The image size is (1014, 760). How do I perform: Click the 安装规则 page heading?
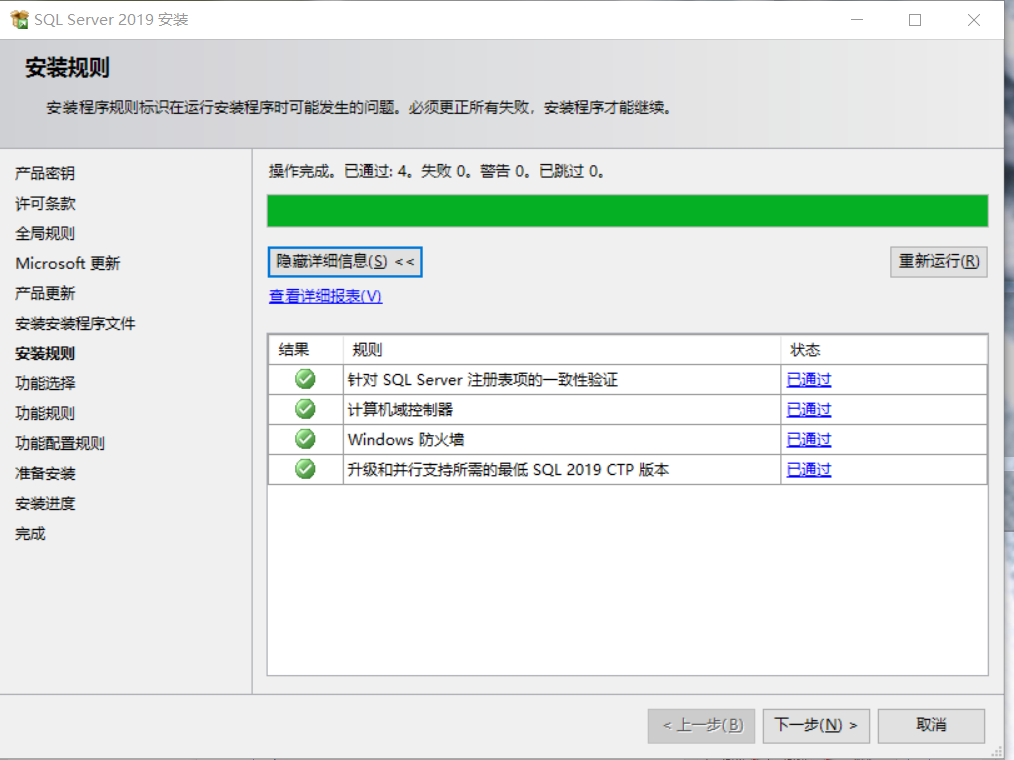(67, 67)
